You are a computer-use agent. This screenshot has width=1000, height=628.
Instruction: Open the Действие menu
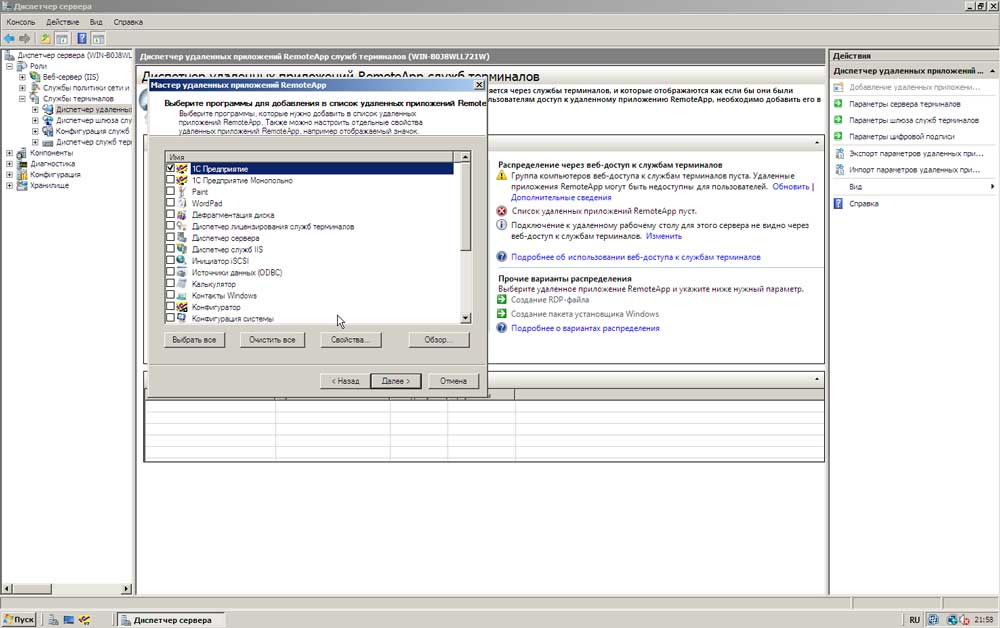click(62, 21)
